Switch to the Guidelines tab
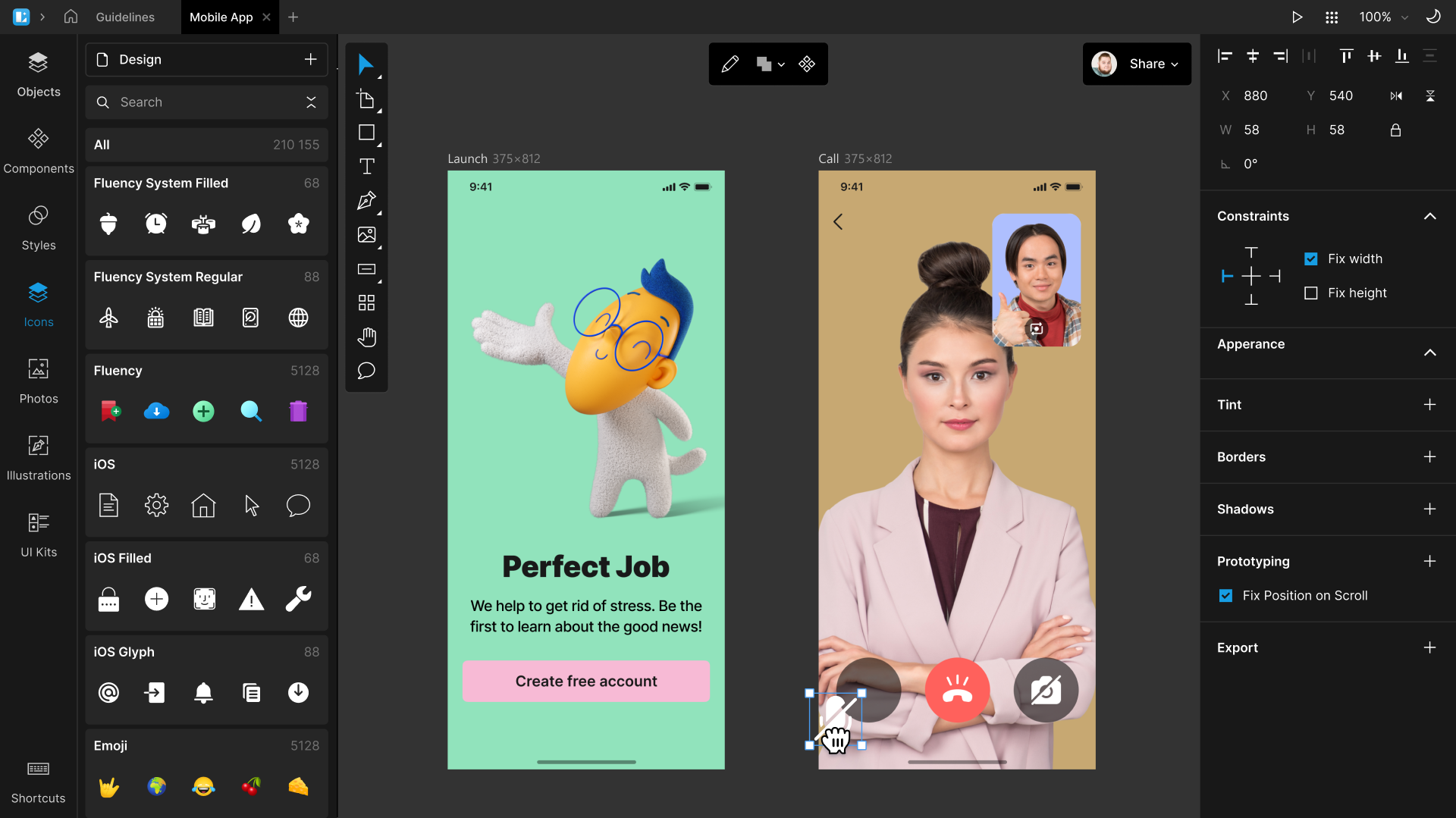Screen dimensions: 1456x818 click(x=125, y=17)
